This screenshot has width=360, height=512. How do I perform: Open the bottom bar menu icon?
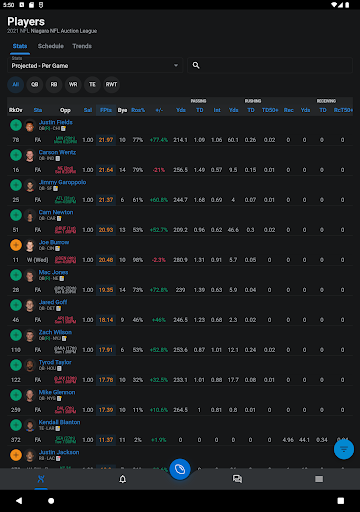coord(319,479)
